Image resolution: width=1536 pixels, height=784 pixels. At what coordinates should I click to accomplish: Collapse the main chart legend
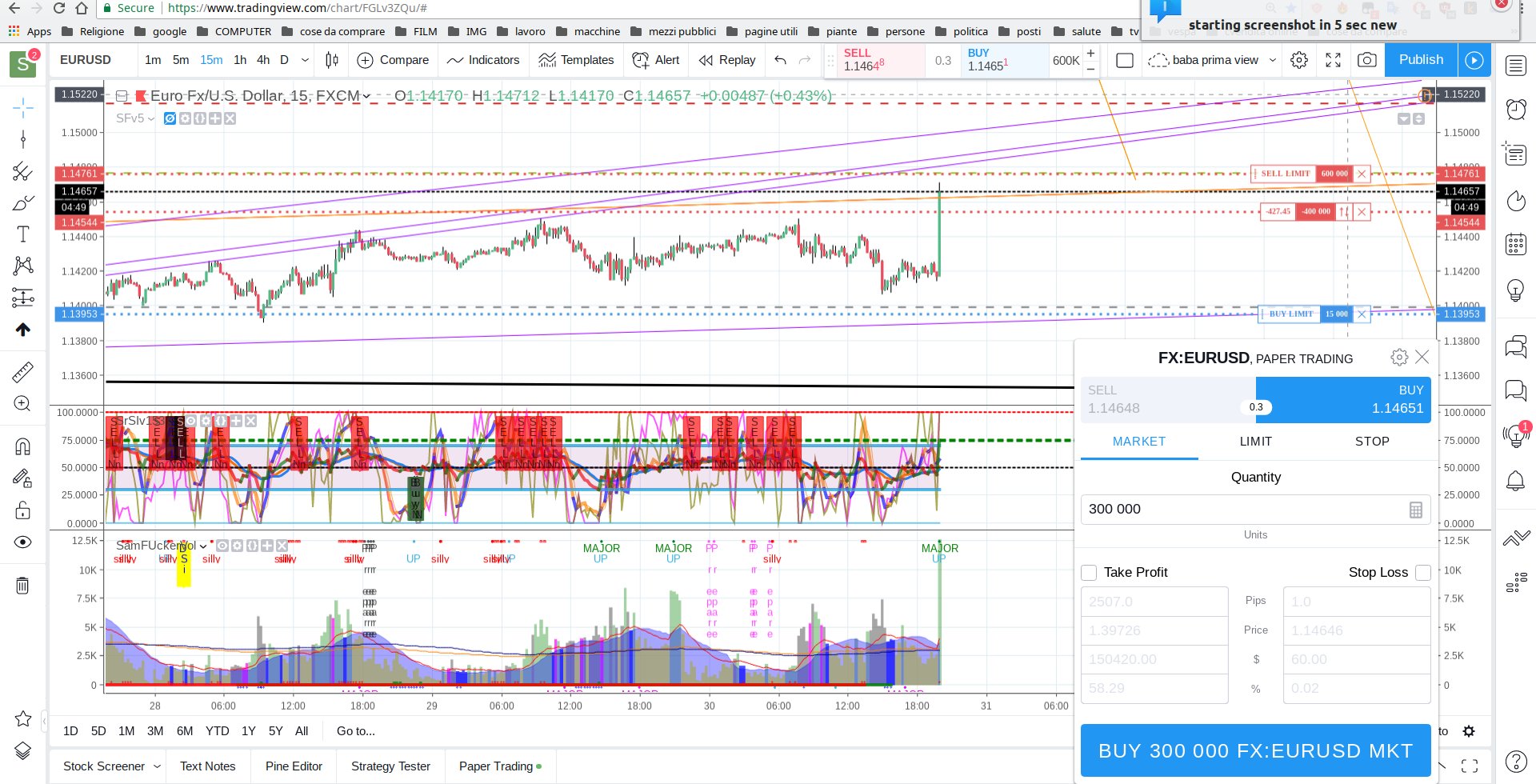122,96
